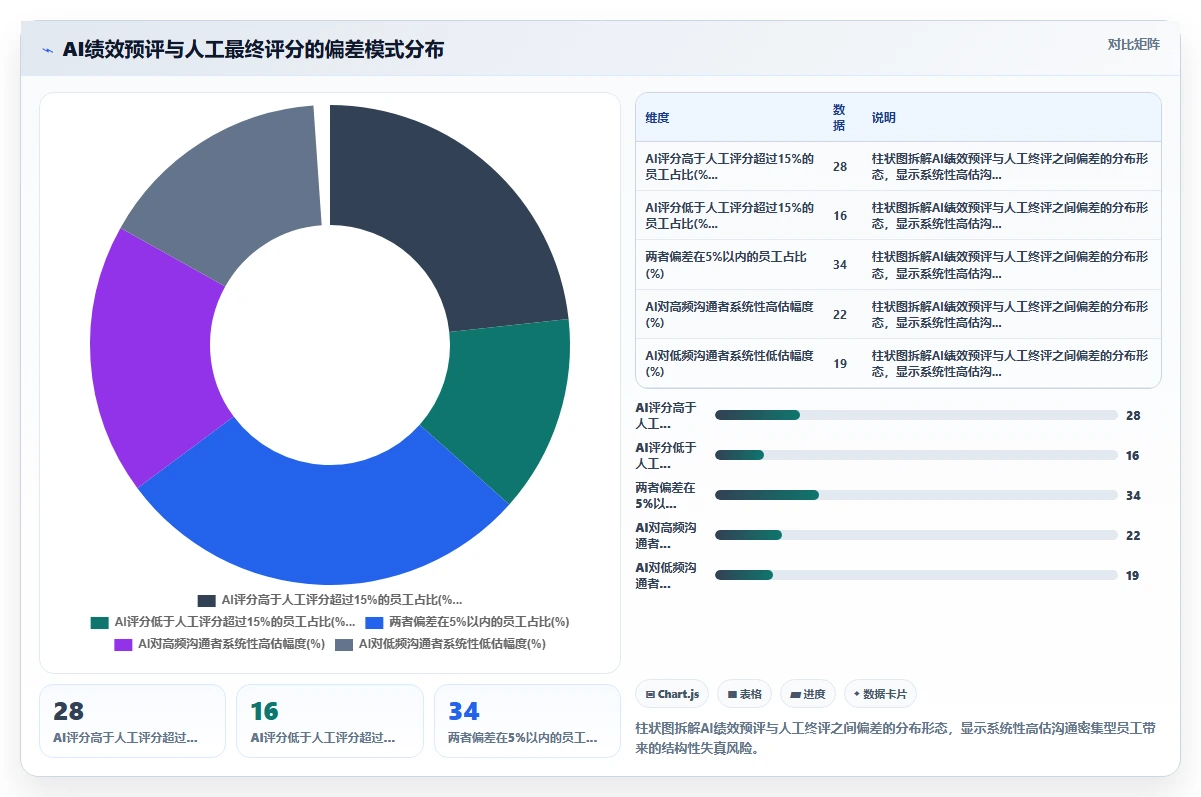Click legend text 两者偏差在5%以内的员工占比(%)
The height and width of the screenshot is (797, 1201).
479,622
